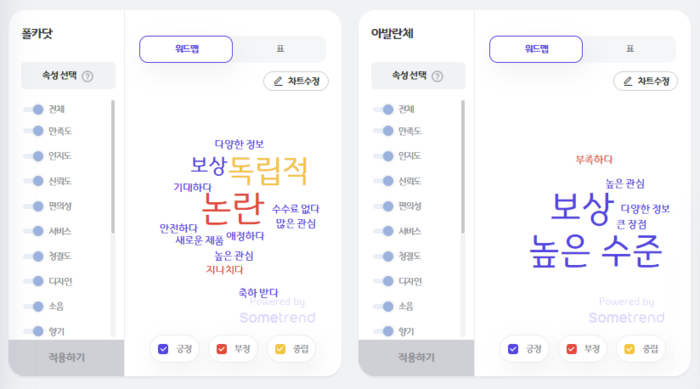Click pencil icon on 폴카닷 차트수정
Screen dimensions: 700x389
pyautogui.click(x=278, y=81)
